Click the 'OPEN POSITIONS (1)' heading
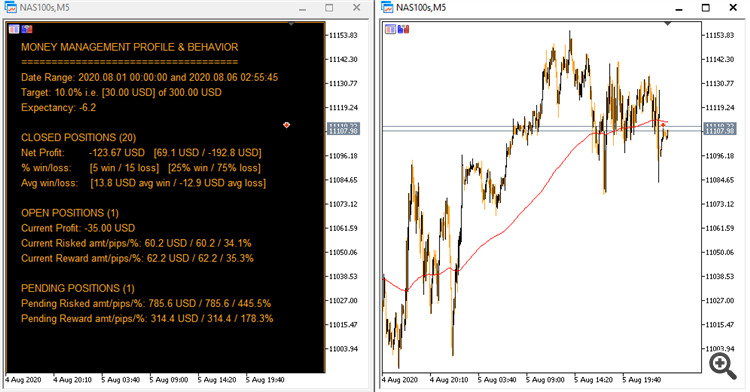This screenshot has height=392, width=750. coord(70,213)
